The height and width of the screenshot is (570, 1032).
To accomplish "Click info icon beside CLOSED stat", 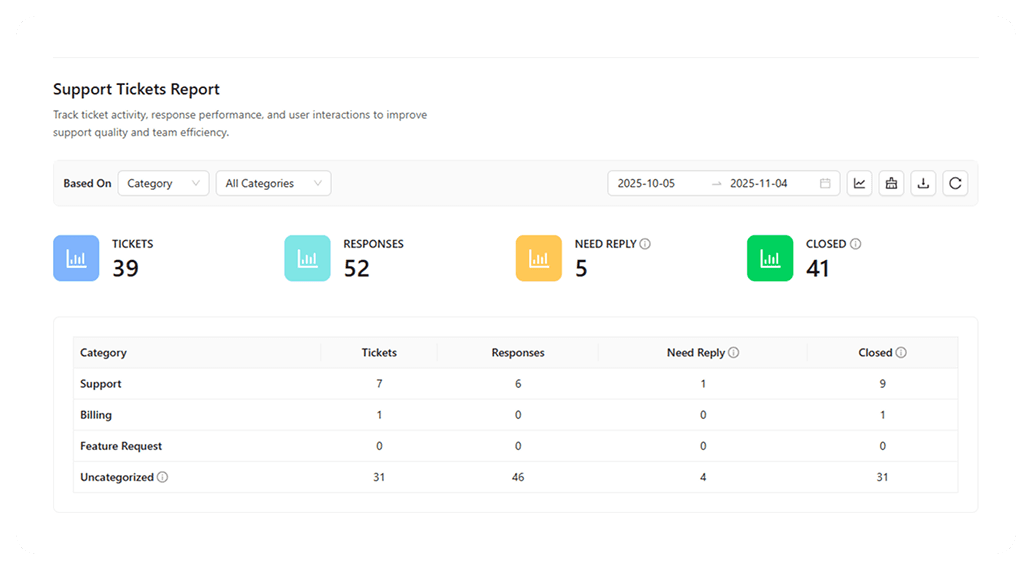I will [856, 244].
